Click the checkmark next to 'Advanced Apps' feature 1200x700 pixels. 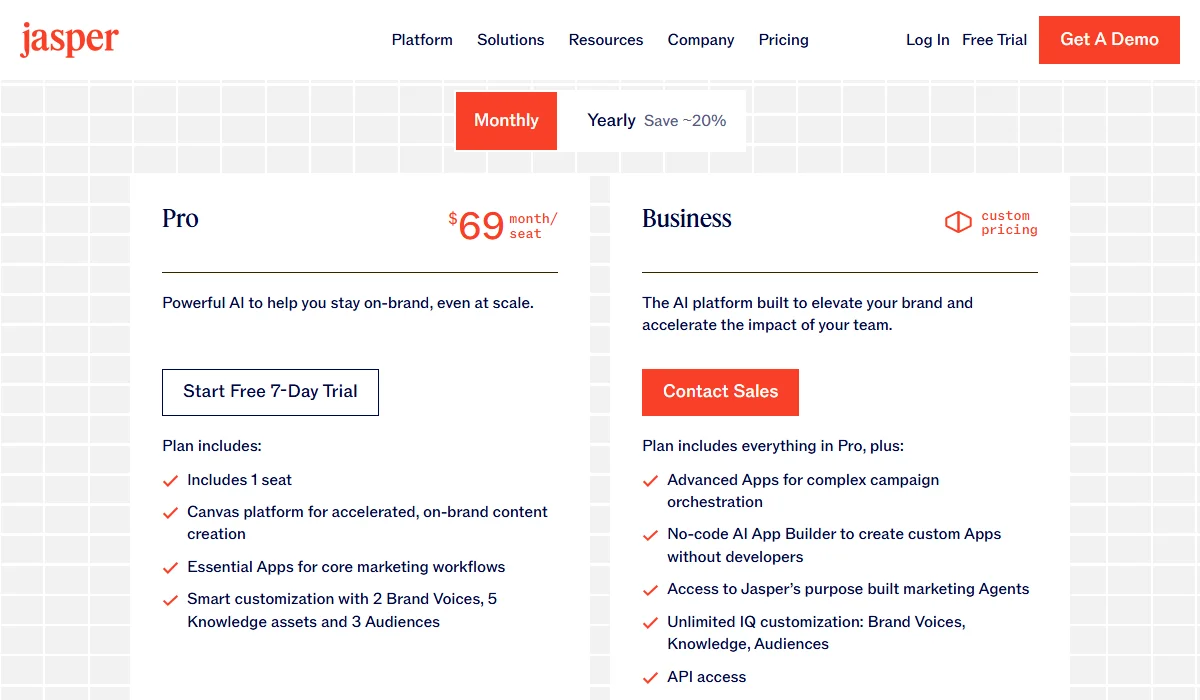click(x=650, y=480)
